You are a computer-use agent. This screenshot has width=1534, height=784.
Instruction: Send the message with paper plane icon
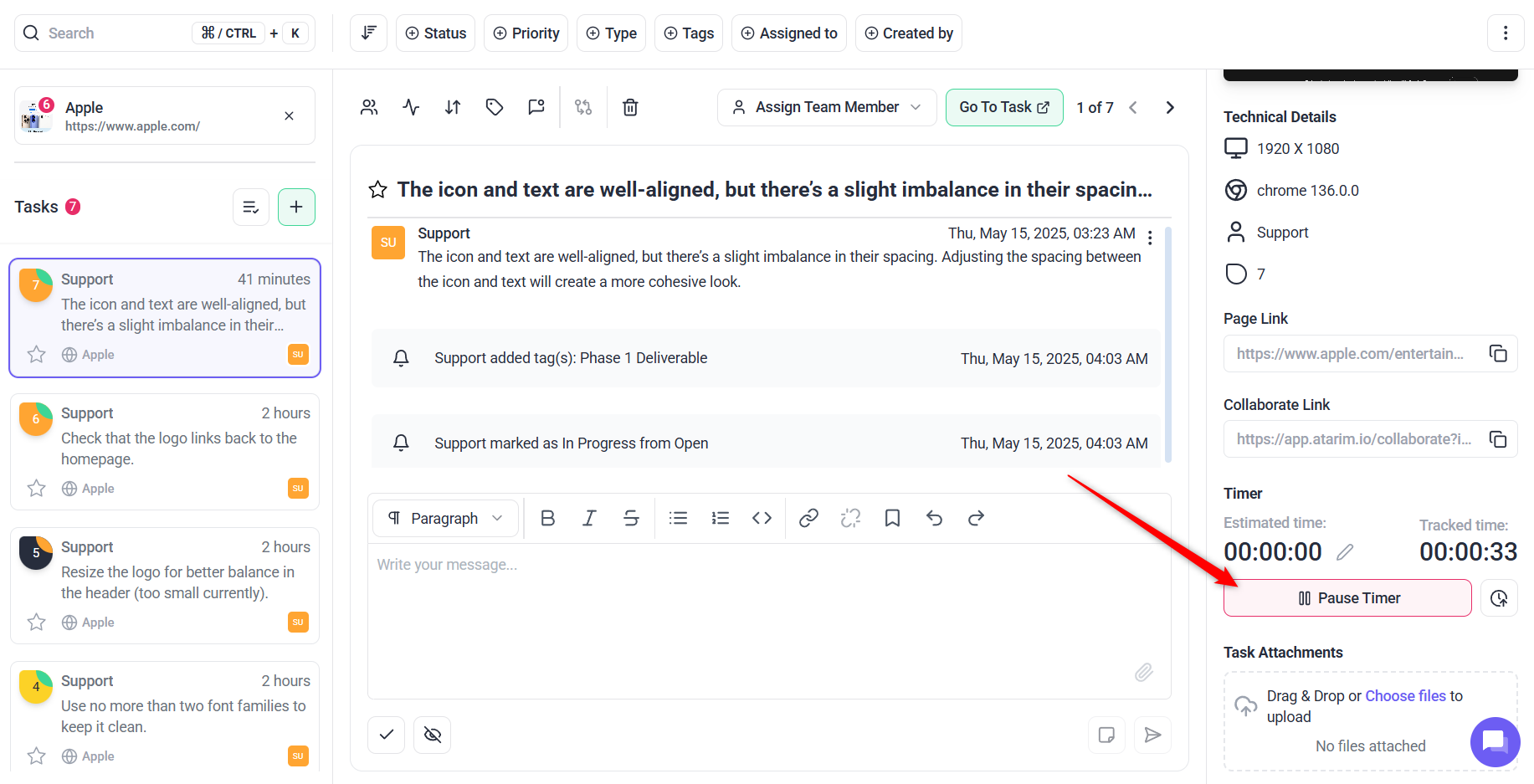pyautogui.click(x=1152, y=735)
